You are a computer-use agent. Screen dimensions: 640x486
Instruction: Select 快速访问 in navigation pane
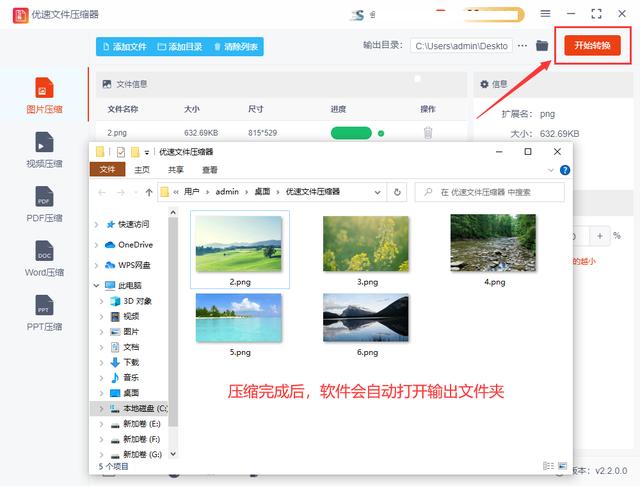tap(133, 224)
